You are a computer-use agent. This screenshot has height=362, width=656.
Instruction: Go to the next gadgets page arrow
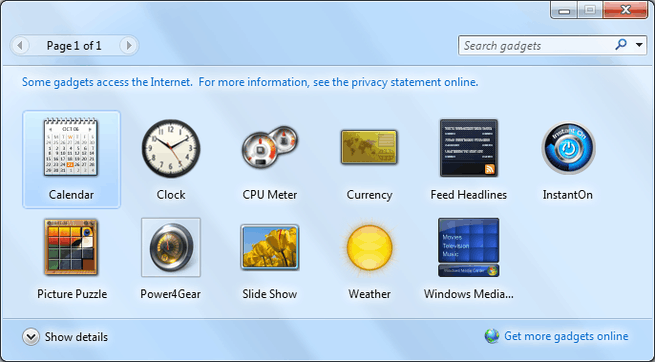click(128, 45)
